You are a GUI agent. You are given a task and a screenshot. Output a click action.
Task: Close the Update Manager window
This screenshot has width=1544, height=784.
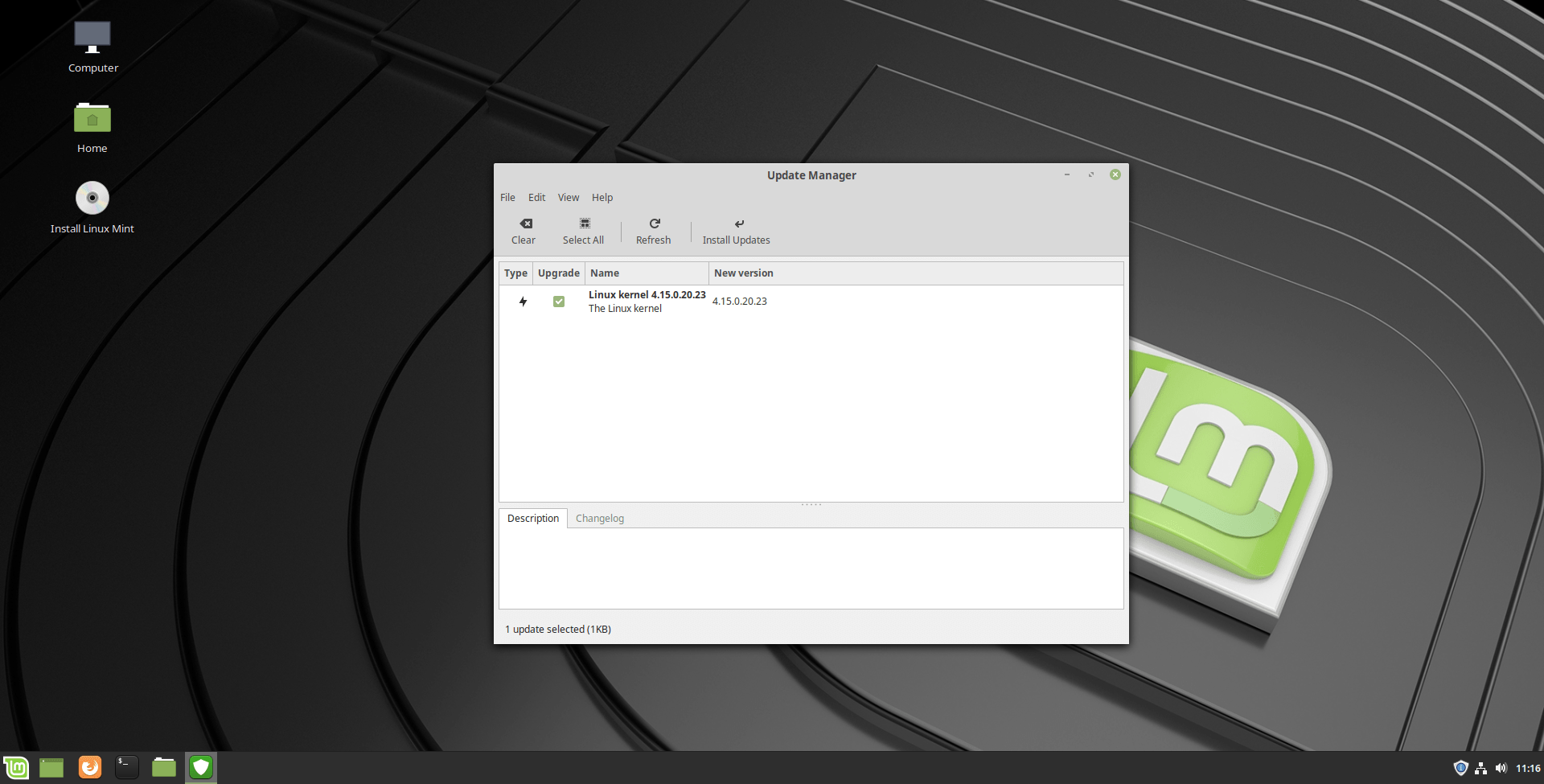pos(1115,174)
